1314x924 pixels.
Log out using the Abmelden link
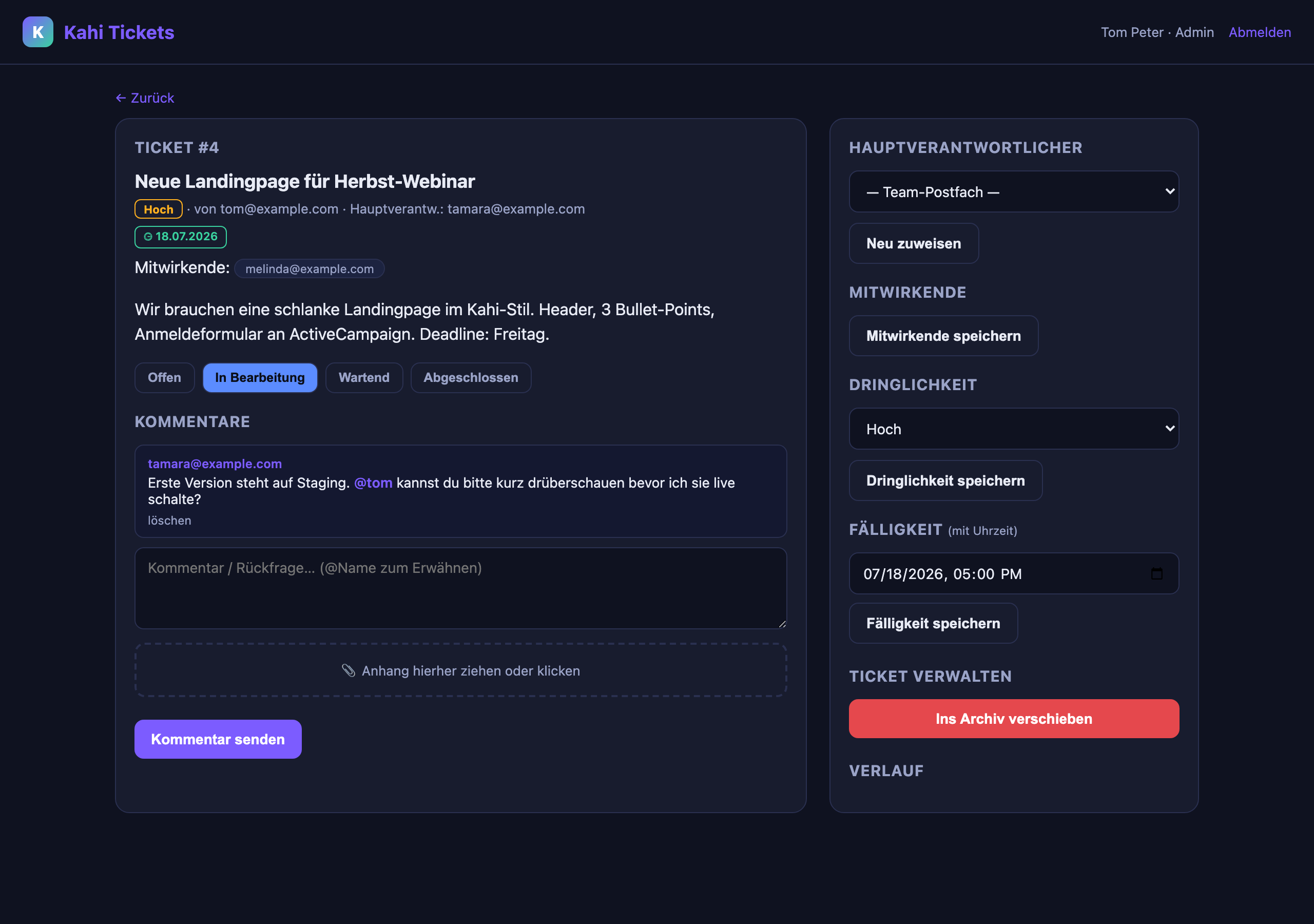tap(1260, 32)
